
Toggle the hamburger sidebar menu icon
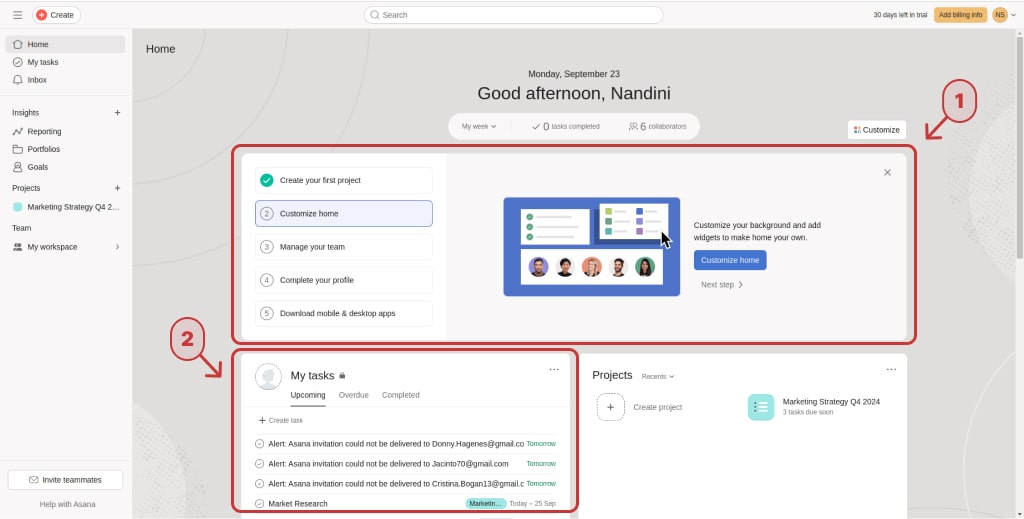click(x=18, y=15)
